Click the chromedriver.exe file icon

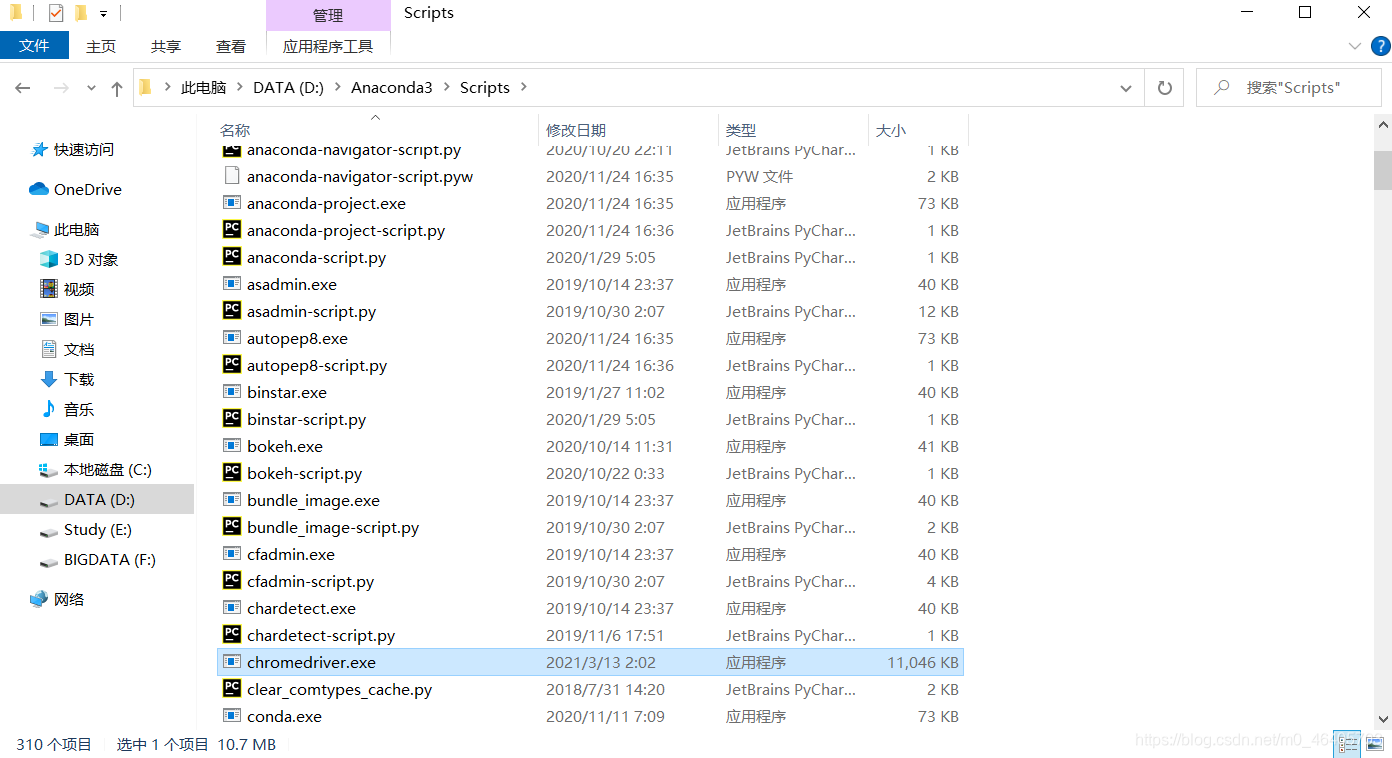[x=231, y=662]
